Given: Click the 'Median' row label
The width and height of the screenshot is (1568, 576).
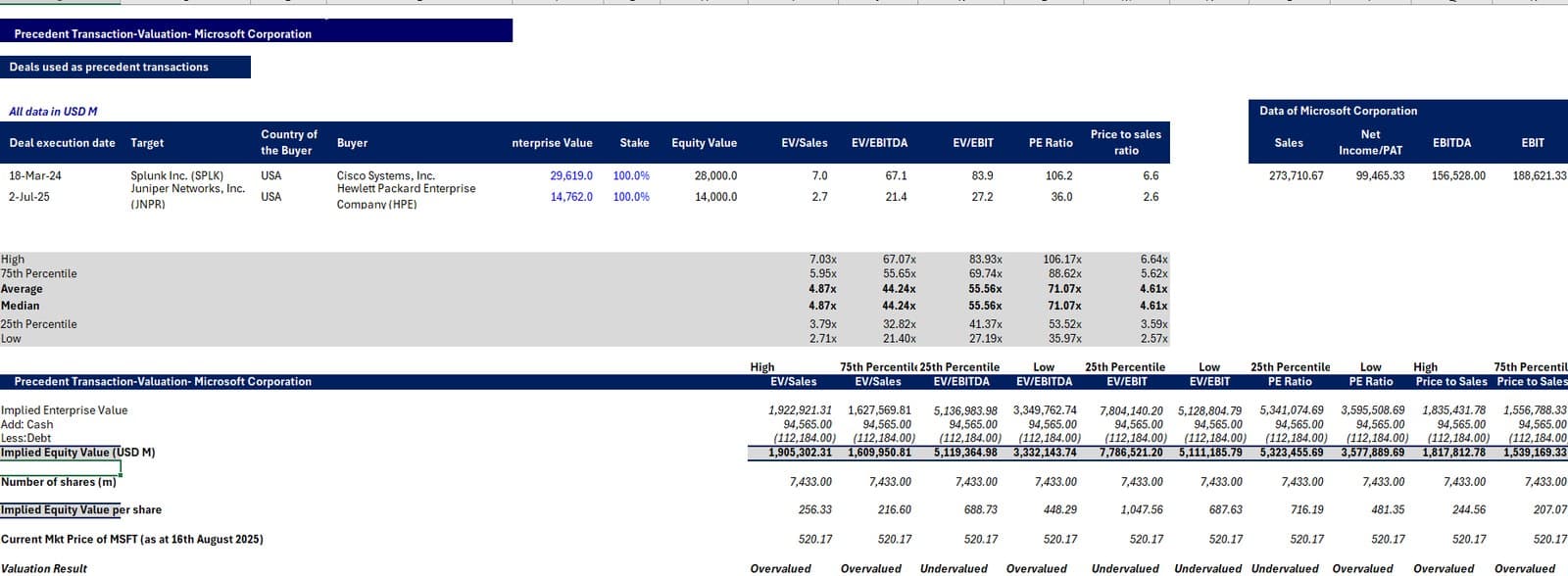Looking at the screenshot, I should pos(20,306).
